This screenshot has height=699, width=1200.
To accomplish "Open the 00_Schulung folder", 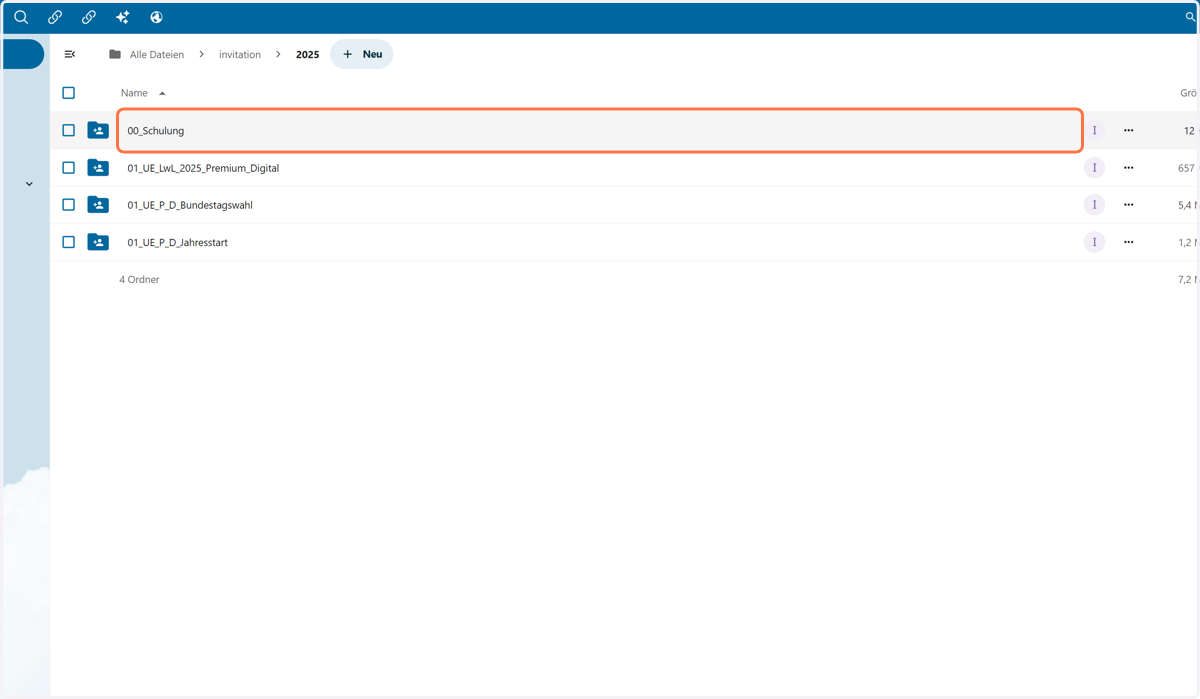I will [x=156, y=131].
